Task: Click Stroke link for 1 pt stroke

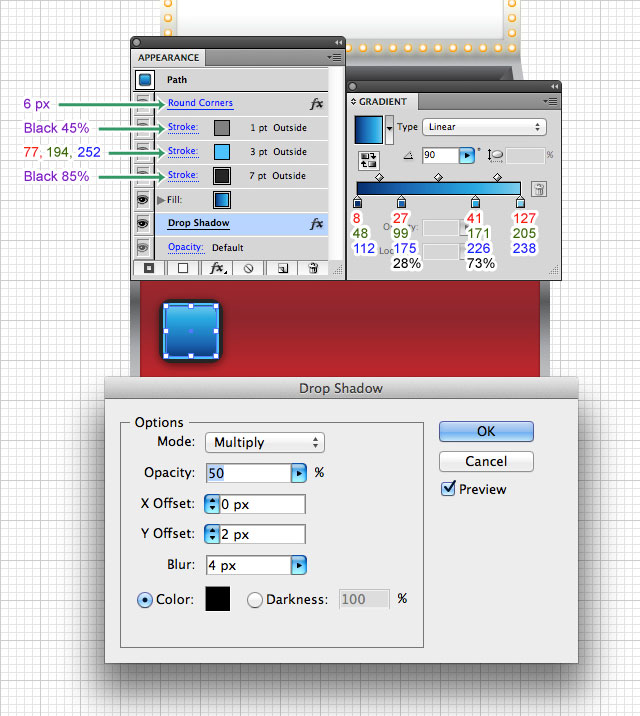Action: pos(183,127)
